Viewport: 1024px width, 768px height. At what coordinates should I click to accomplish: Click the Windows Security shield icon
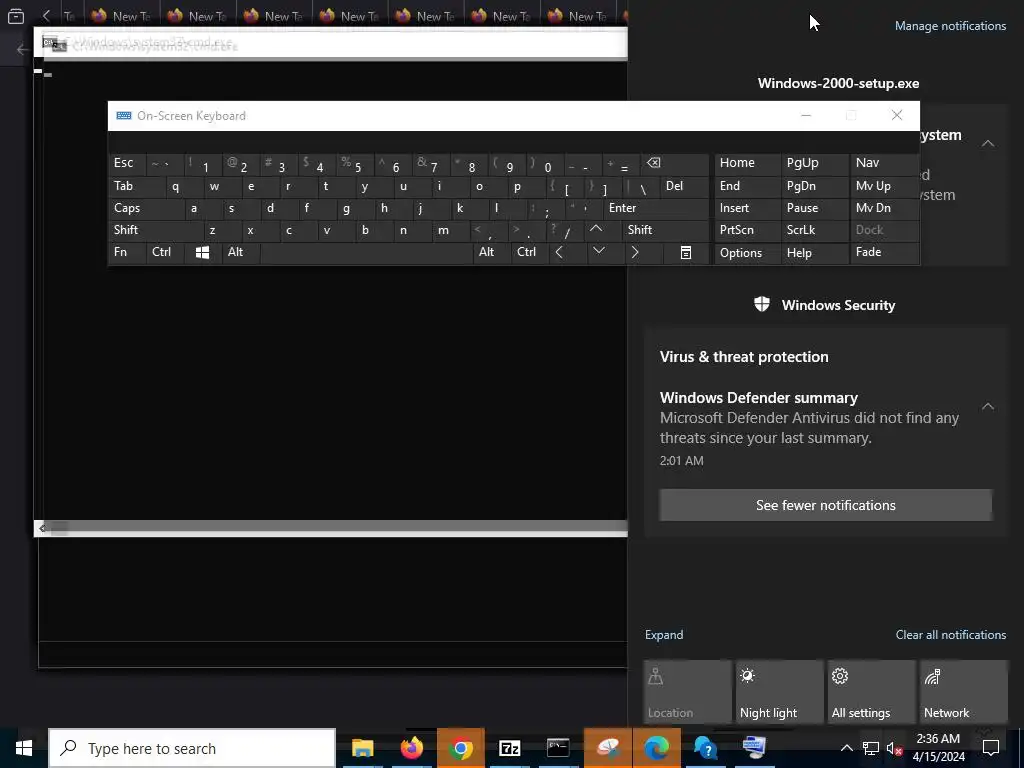click(x=761, y=304)
